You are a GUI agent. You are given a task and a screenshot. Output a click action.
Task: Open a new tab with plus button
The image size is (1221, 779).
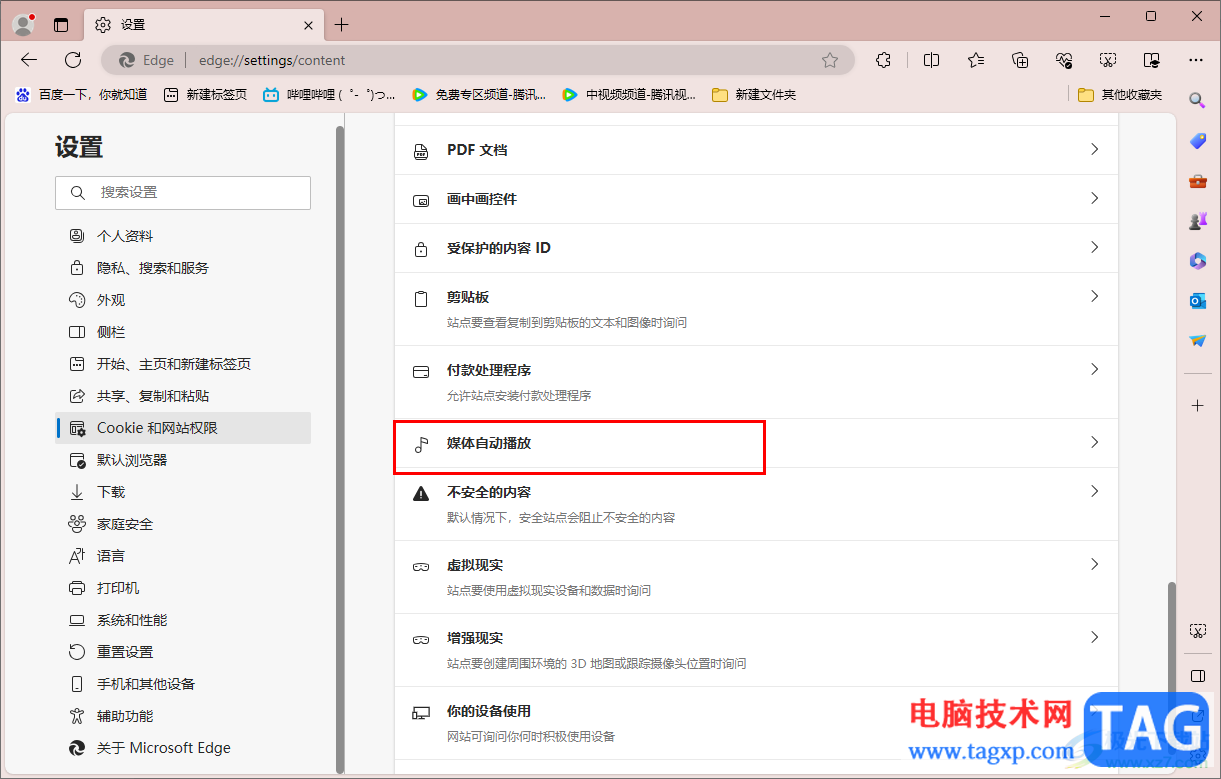pos(342,25)
